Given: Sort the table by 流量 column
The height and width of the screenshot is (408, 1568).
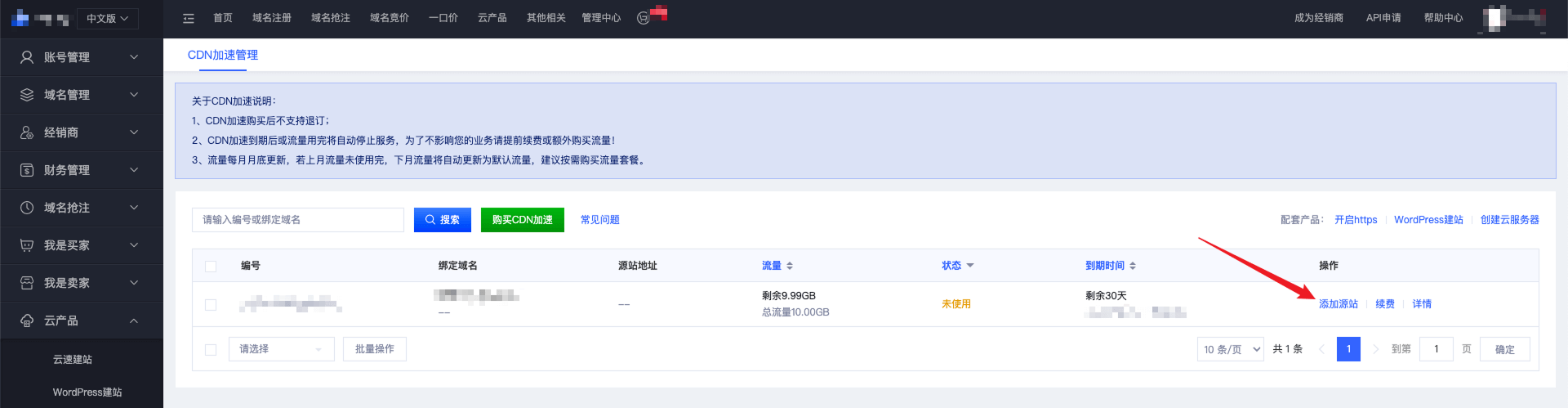Looking at the screenshot, I should click(777, 266).
